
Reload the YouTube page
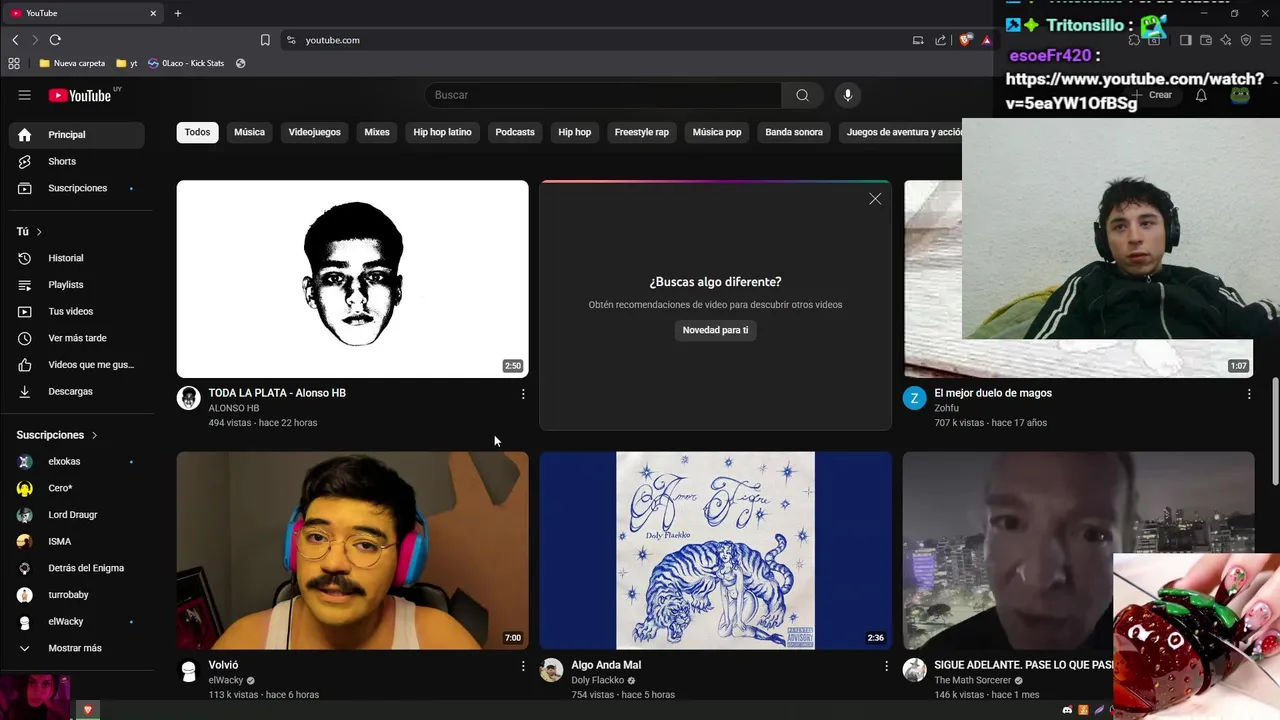coord(55,40)
